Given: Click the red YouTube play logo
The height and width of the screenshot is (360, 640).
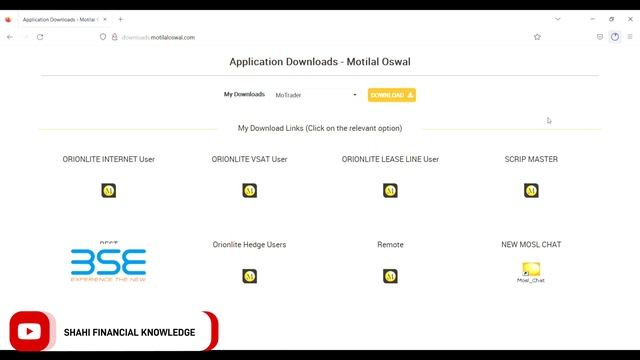Looking at the screenshot, I should click(29, 331).
